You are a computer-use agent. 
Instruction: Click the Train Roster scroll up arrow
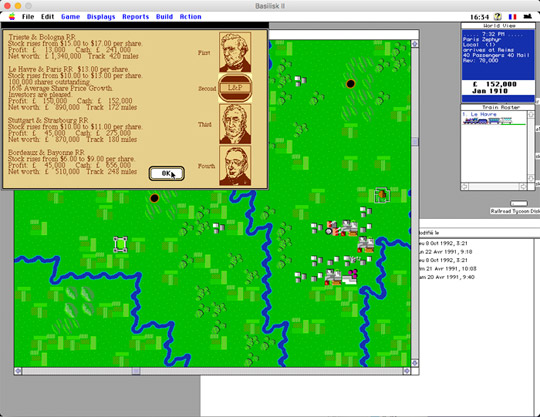click(531, 114)
